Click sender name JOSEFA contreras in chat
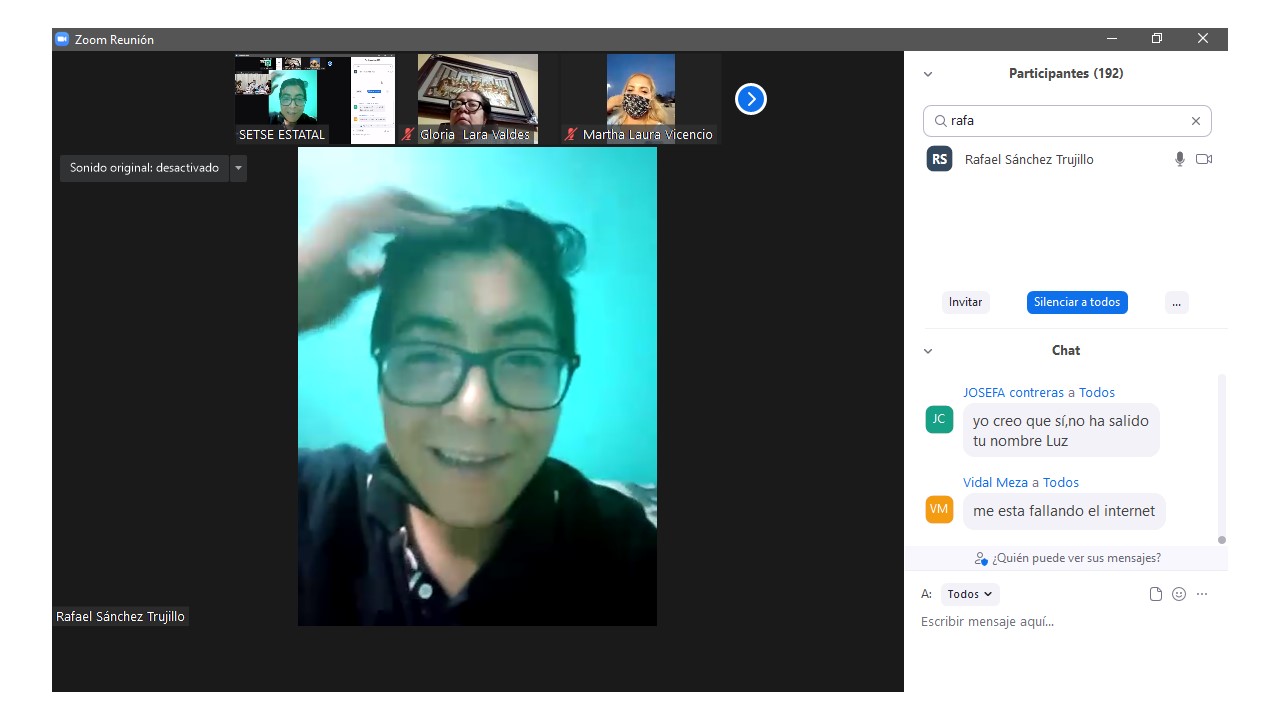The height and width of the screenshot is (720, 1280). (x=1013, y=393)
